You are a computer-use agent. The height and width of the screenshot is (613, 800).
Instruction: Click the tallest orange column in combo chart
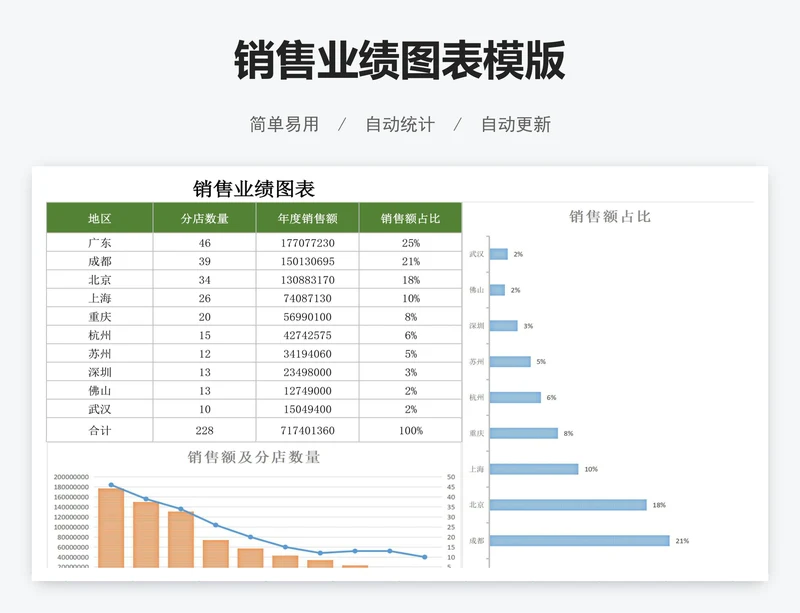tap(111, 528)
